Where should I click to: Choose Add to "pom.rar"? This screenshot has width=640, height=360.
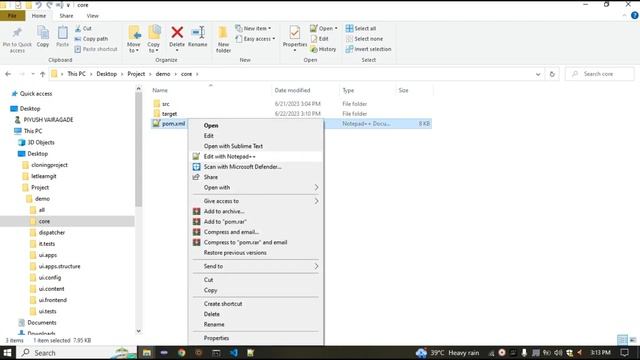point(256,222)
